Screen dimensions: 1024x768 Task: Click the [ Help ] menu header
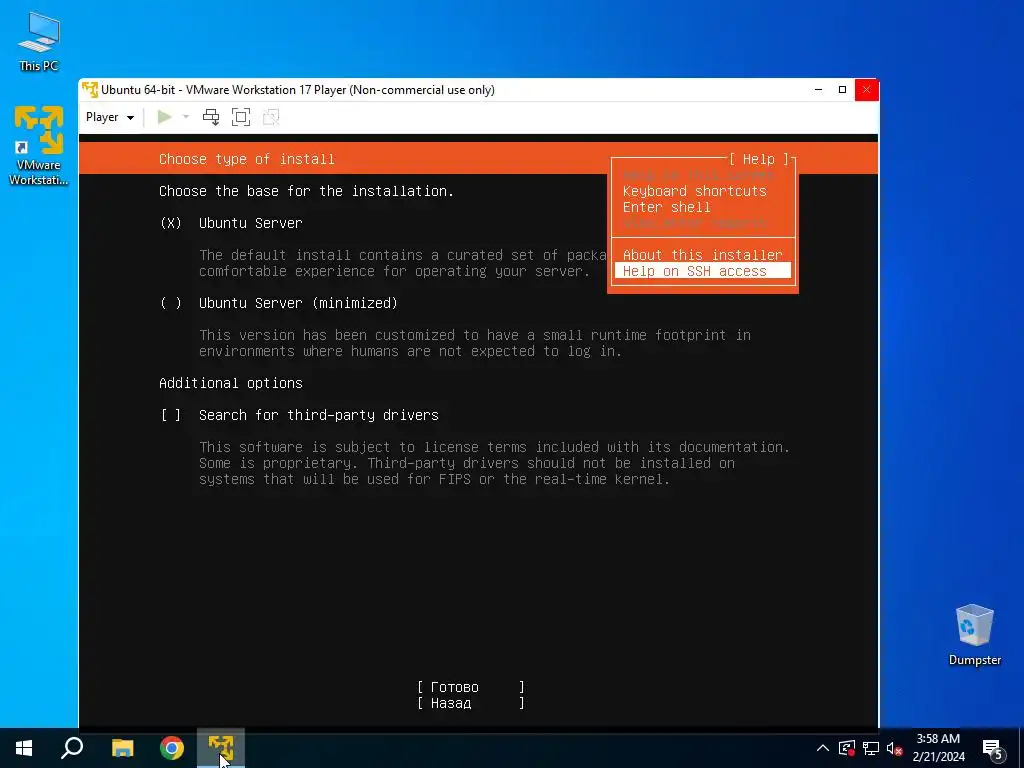[x=758, y=159]
